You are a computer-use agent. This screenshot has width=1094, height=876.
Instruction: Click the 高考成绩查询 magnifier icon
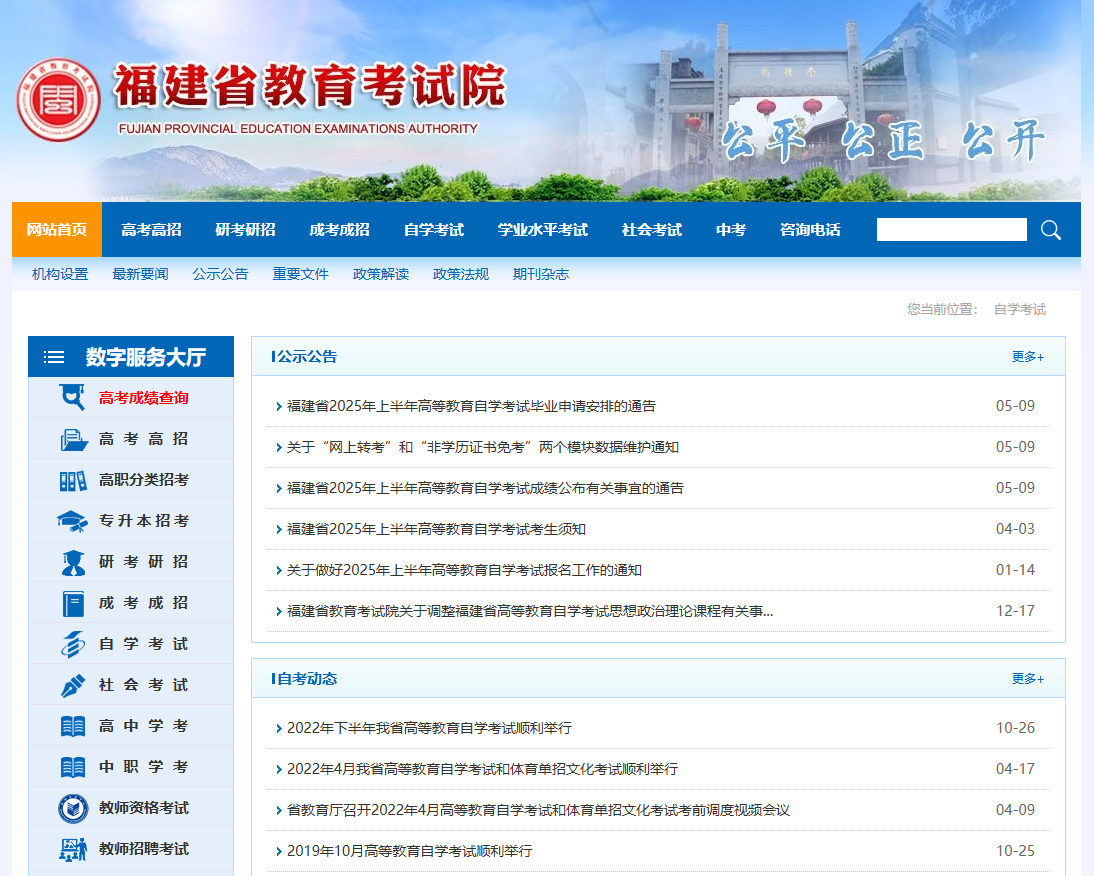73,398
